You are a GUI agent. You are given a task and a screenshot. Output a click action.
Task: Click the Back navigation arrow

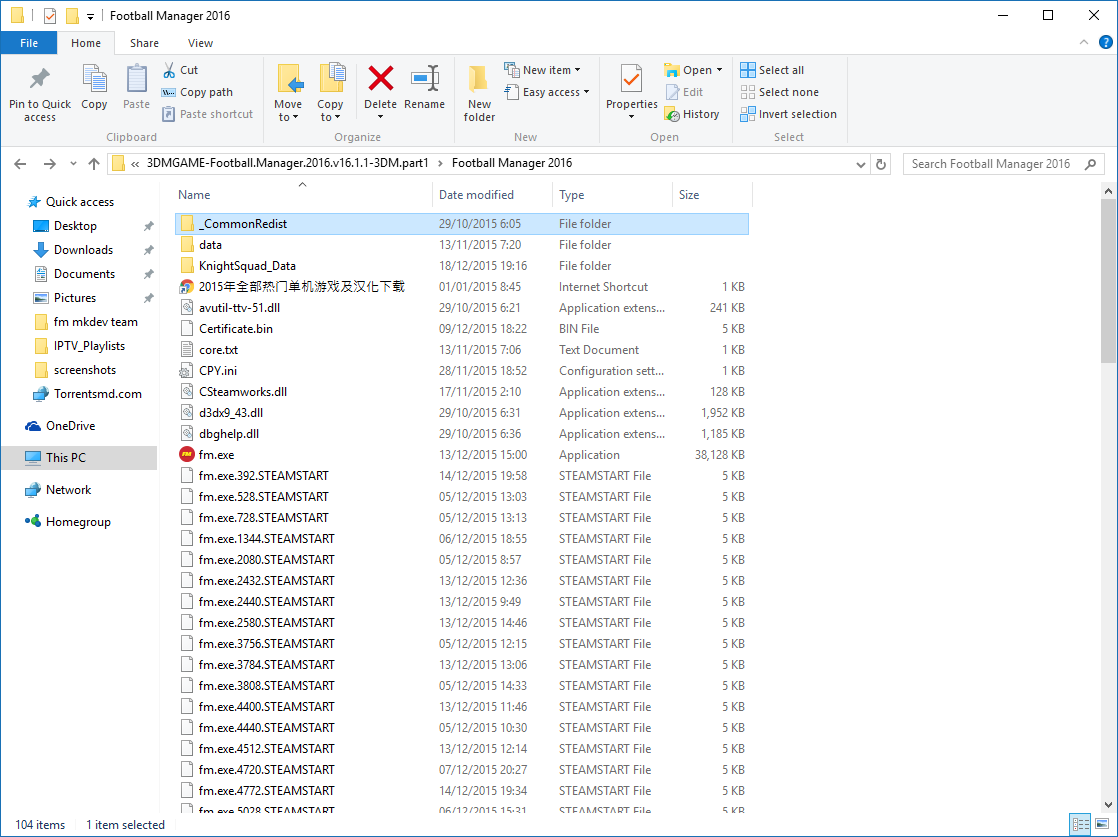tap(20, 164)
